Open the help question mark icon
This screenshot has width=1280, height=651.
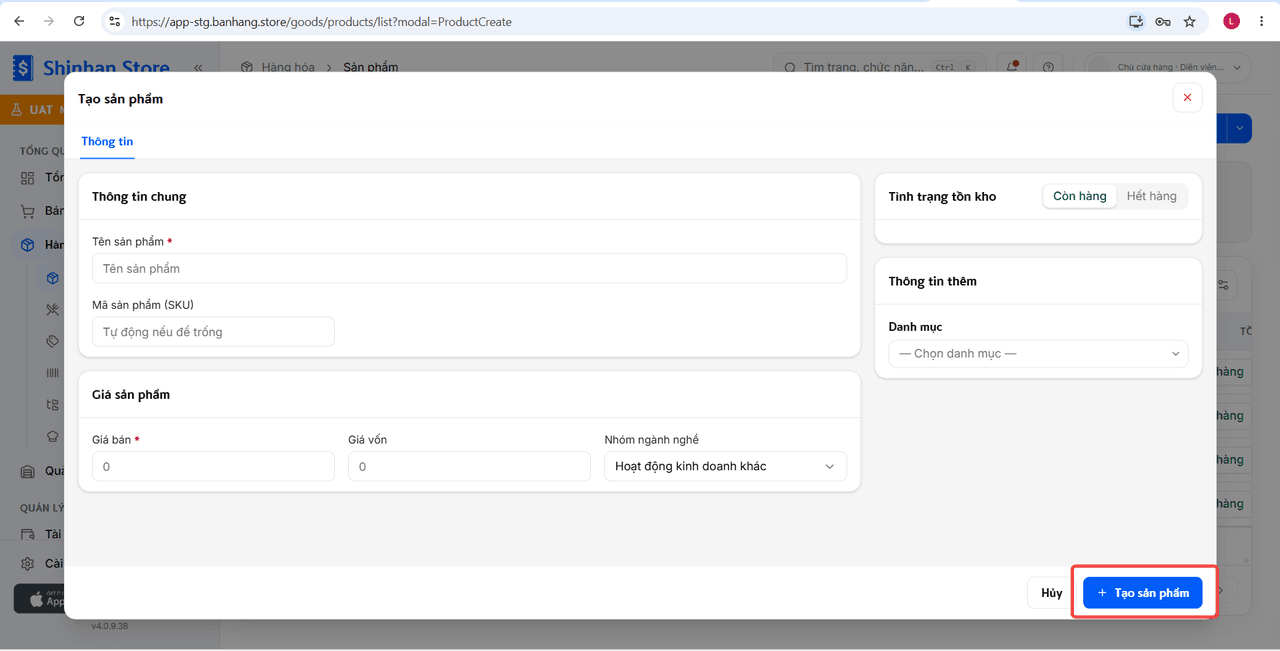(x=1048, y=68)
